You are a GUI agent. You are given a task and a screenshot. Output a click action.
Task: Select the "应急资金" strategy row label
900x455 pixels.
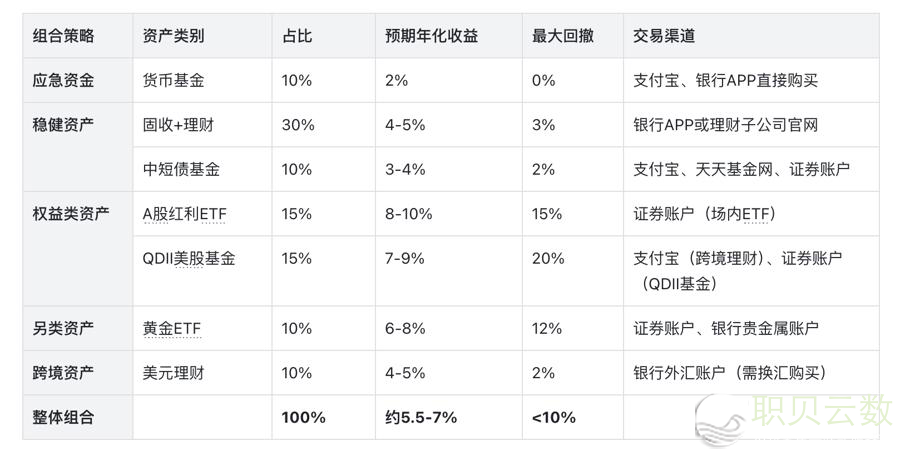click(63, 80)
